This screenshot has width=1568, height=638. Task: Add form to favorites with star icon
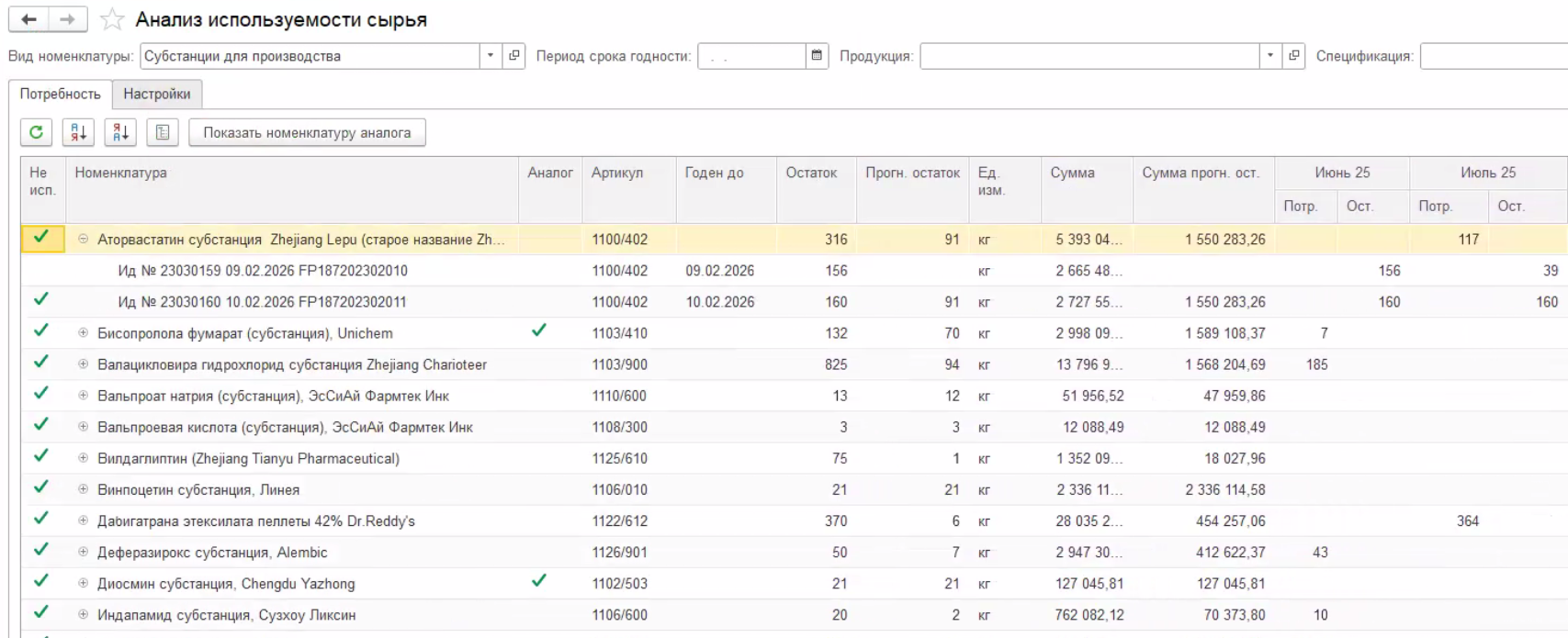pos(112,19)
